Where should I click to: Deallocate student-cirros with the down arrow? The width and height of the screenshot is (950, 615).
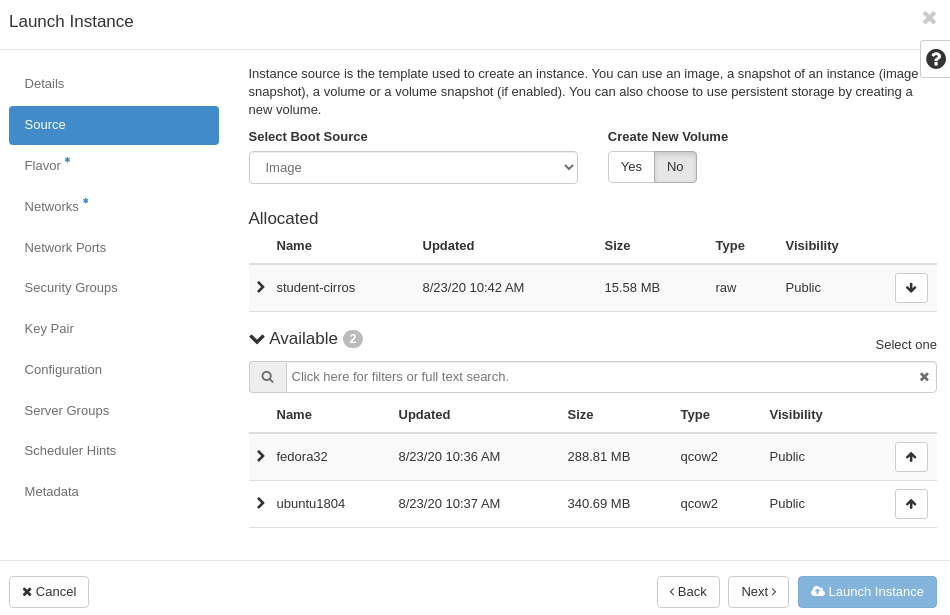[x=911, y=288]
